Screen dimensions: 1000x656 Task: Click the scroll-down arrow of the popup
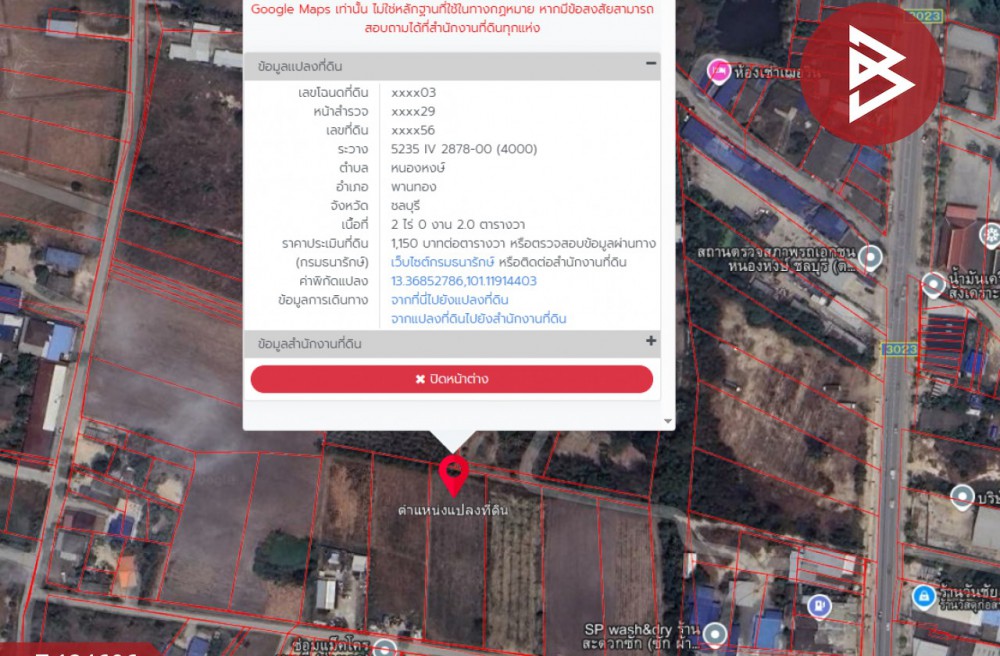[667, 422]
